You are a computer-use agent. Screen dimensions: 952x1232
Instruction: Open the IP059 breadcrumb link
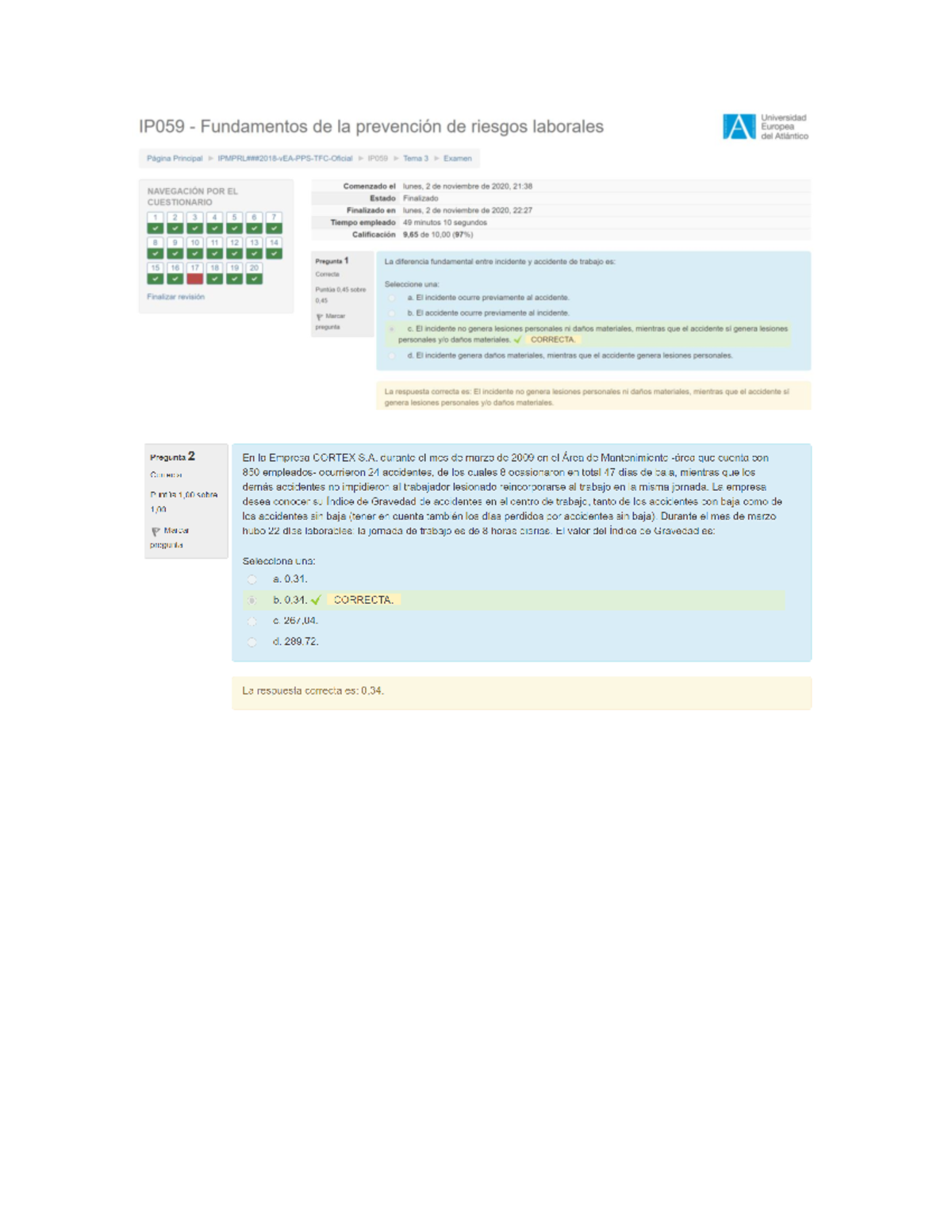[378, 159]
